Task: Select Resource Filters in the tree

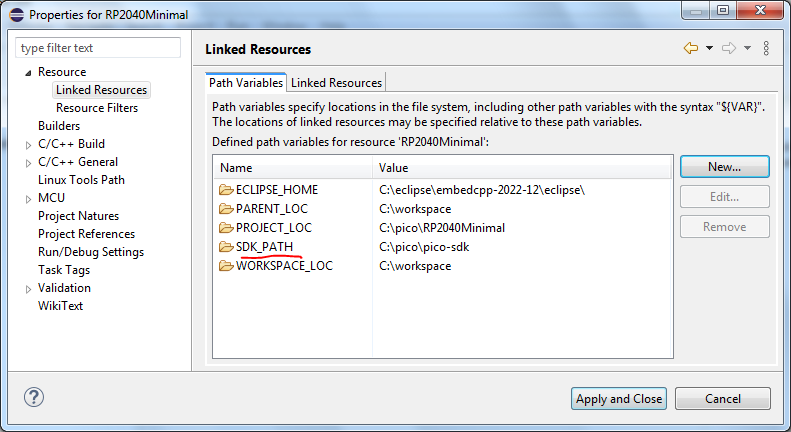Action: [97, 108]
